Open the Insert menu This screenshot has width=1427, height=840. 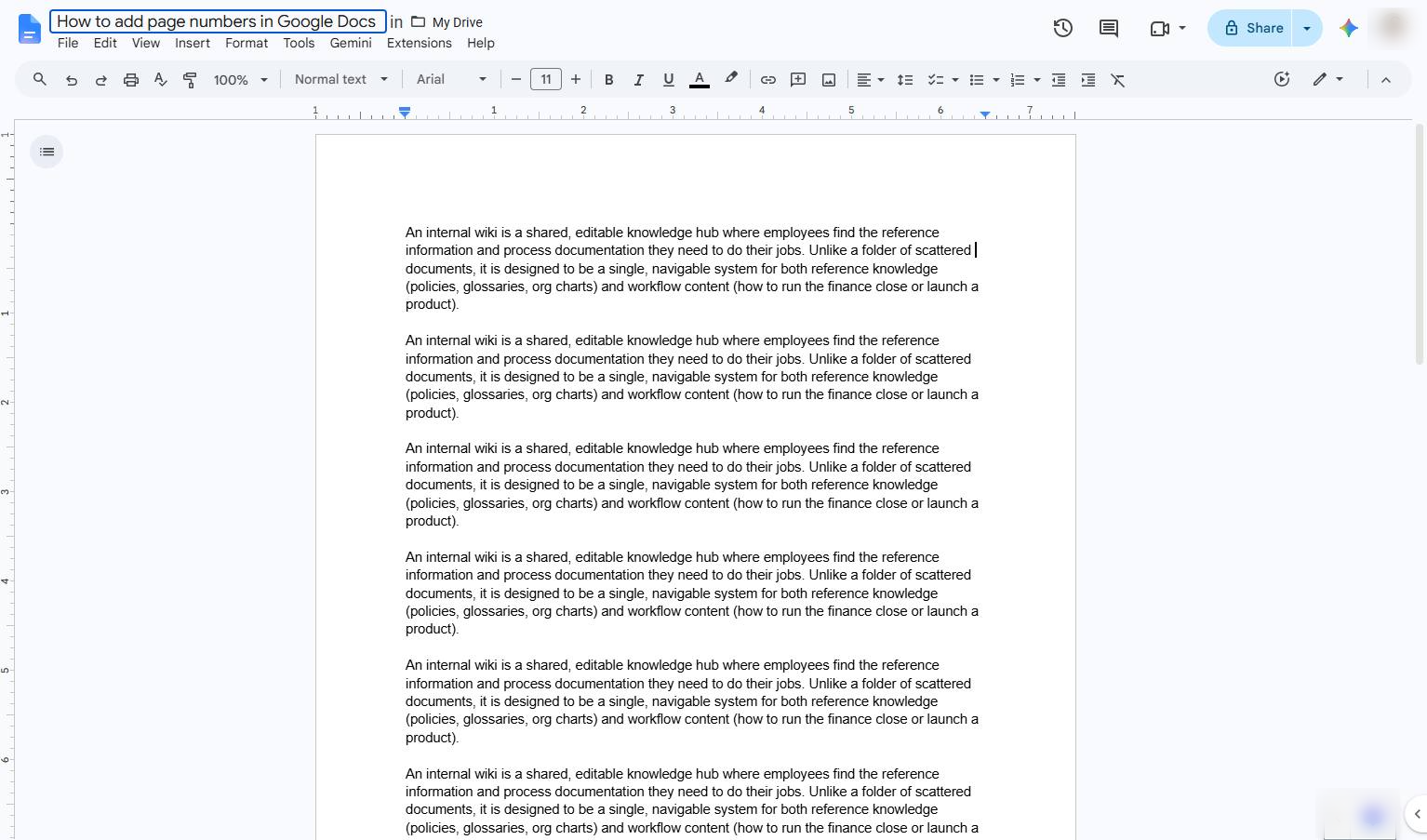click(x=193, y=43)
